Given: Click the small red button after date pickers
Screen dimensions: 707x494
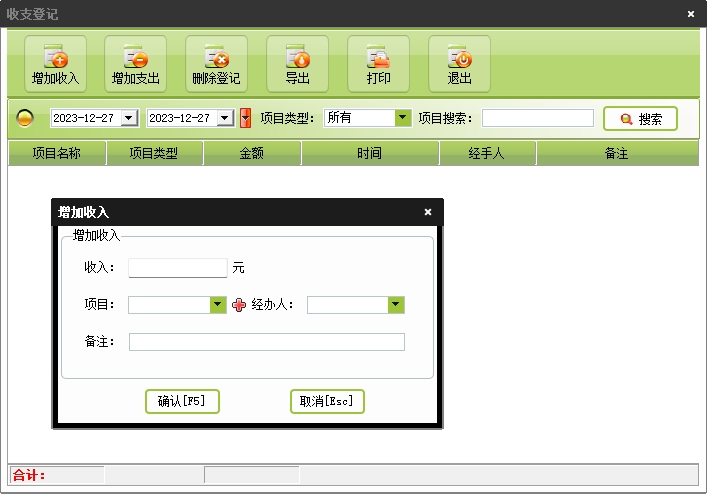Looking at the screenshot, I should tap(245, 118).
